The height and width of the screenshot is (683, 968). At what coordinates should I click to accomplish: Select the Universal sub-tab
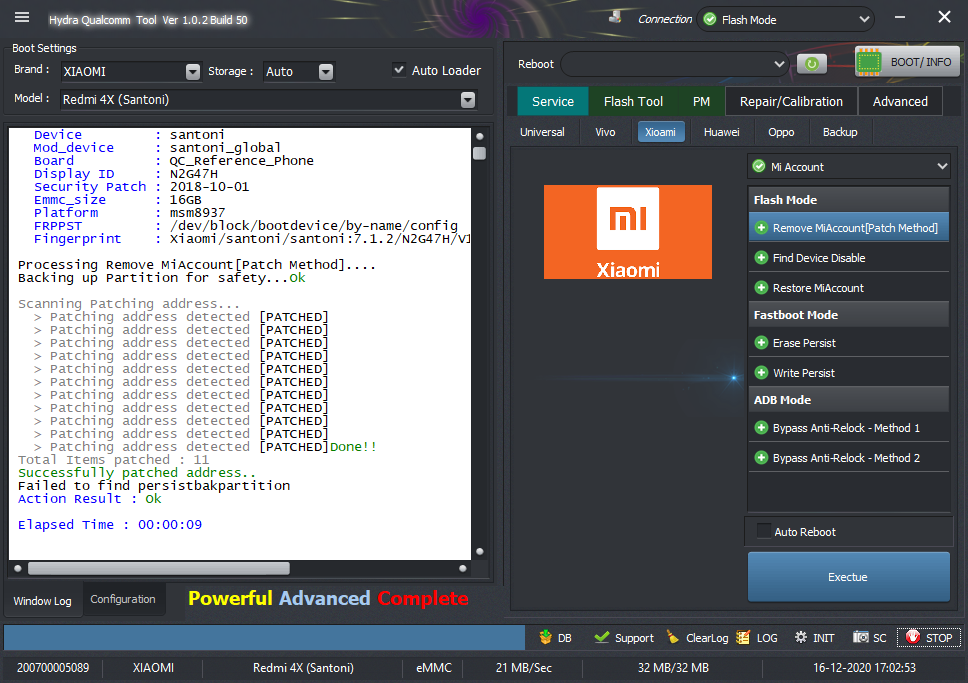(x=542, y=132)
